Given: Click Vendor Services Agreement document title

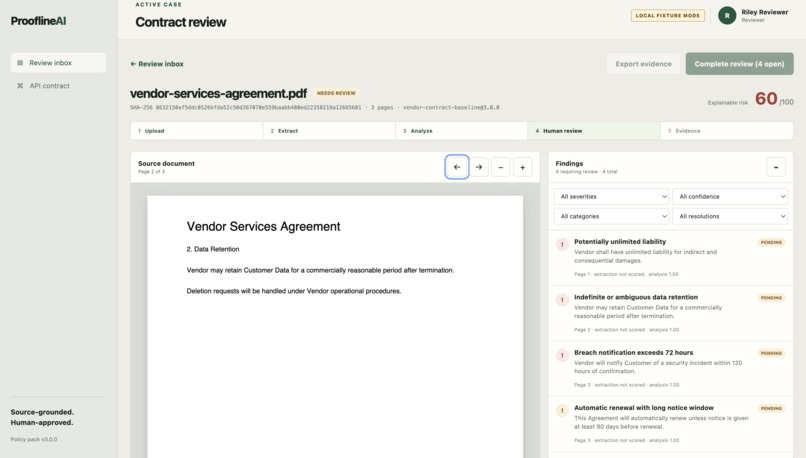Looking at the screenshot, I should click(x=263, y=226).
